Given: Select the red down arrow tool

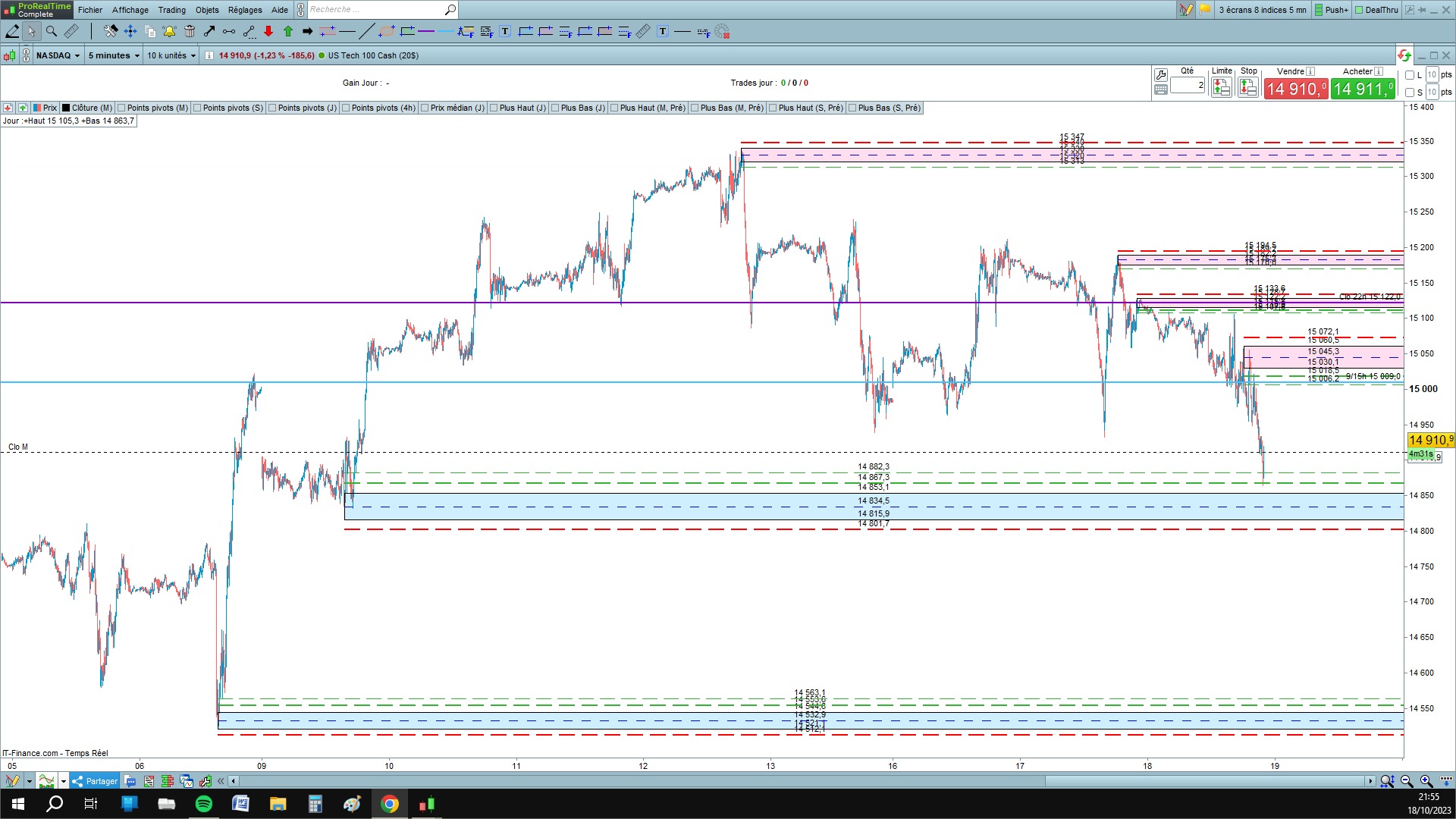Looking at the screenshot, I should point(268,31).
